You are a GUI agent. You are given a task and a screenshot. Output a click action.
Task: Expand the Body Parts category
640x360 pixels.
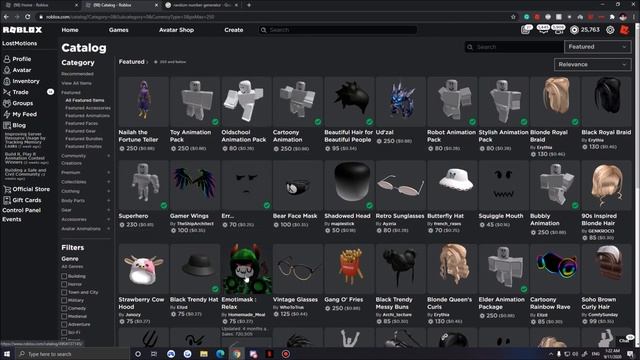pyautogui.click(x=109, y=201)
